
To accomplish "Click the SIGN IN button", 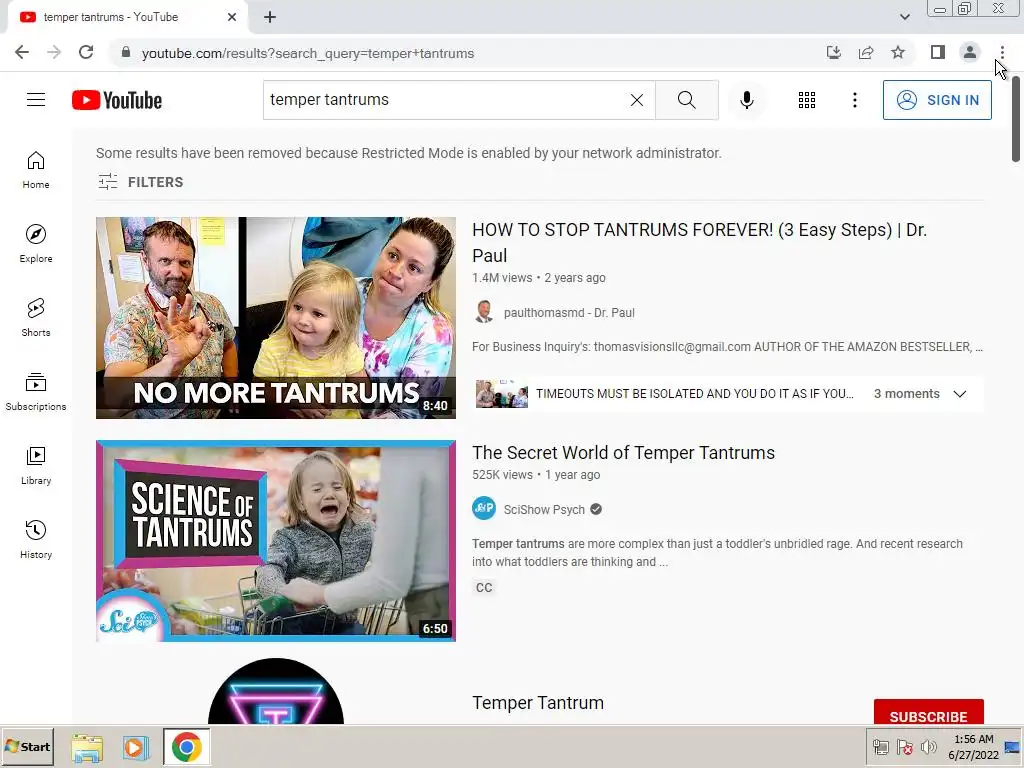I will [937, 100].
